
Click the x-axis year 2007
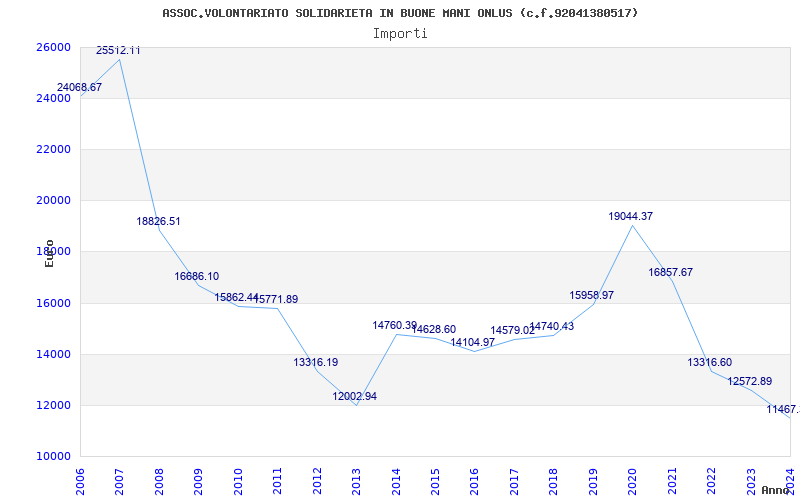pyautogui.click(x=119, y=481)
